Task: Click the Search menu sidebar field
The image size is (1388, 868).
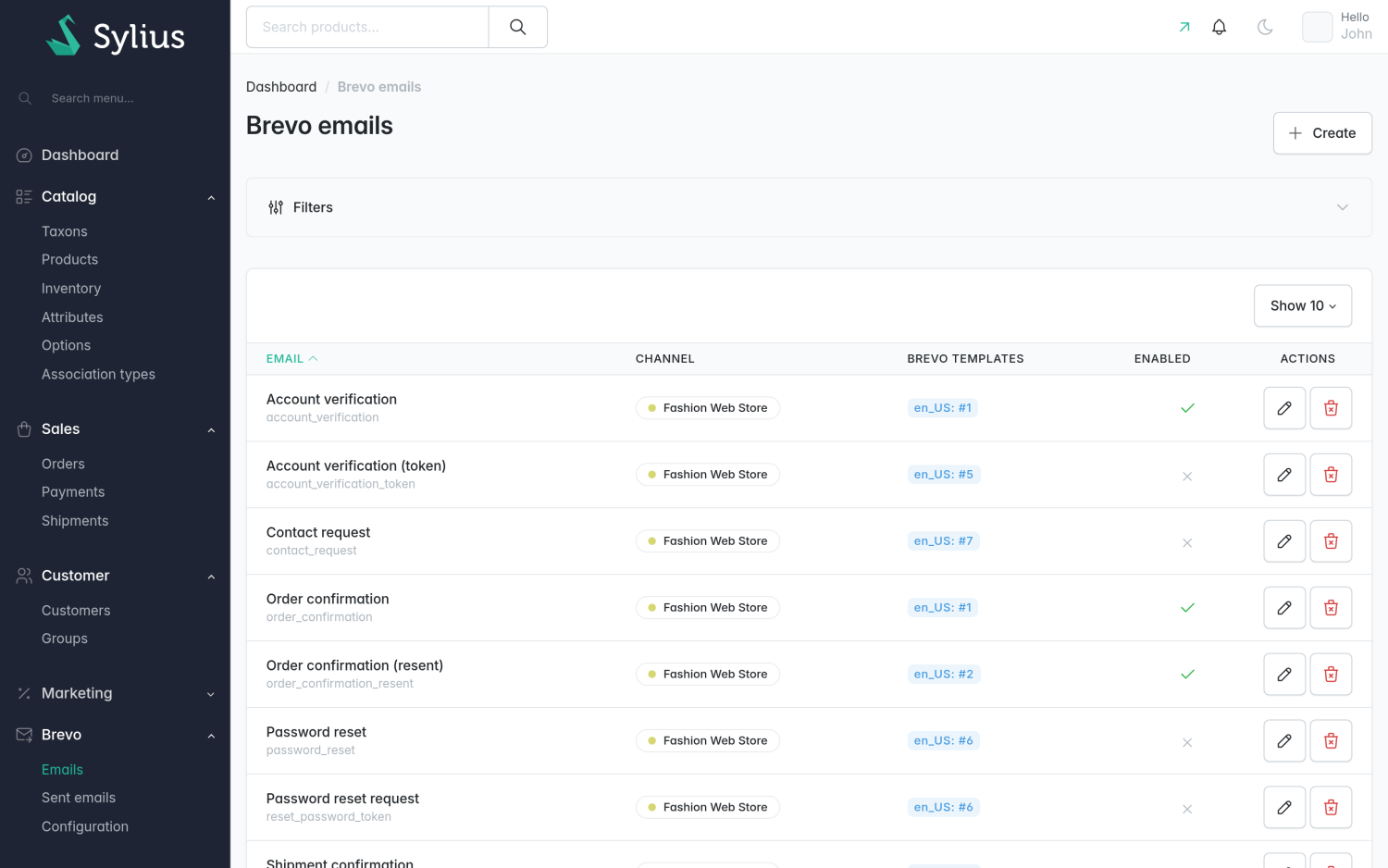Action: tap(115, 98)
